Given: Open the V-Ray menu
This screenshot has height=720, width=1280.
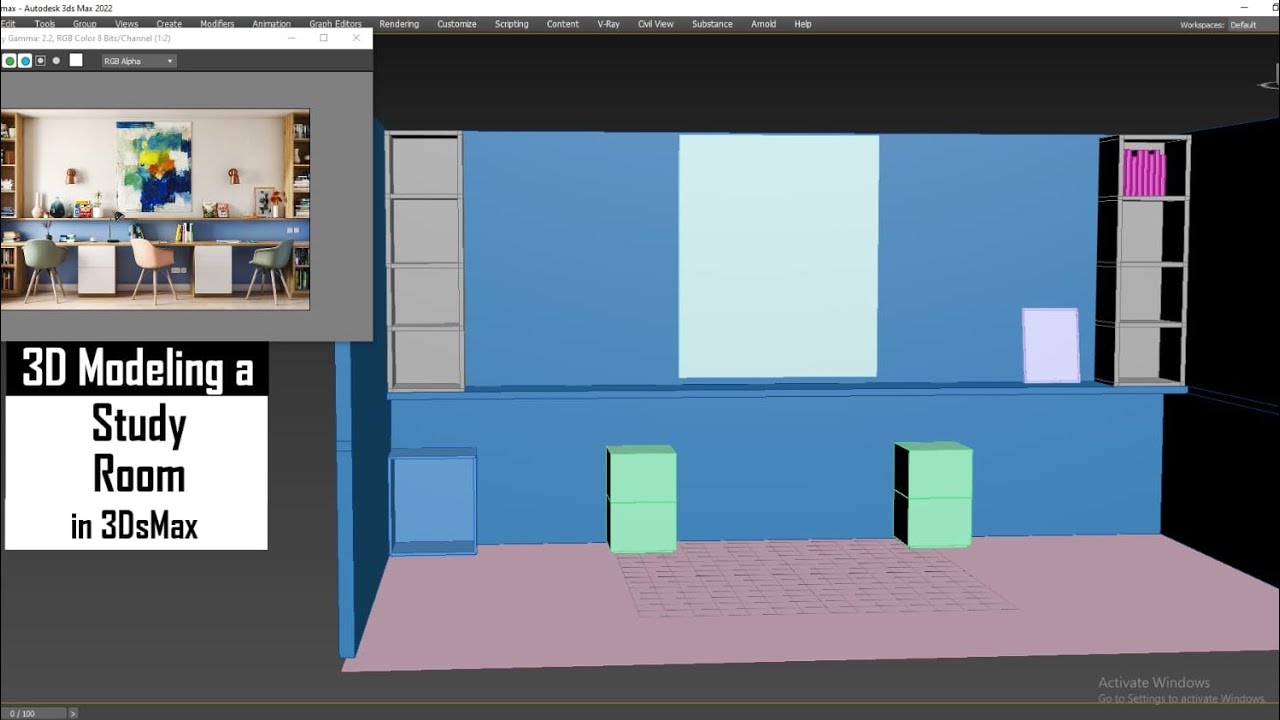Looking at the screenshot, I should coord(609,24).
